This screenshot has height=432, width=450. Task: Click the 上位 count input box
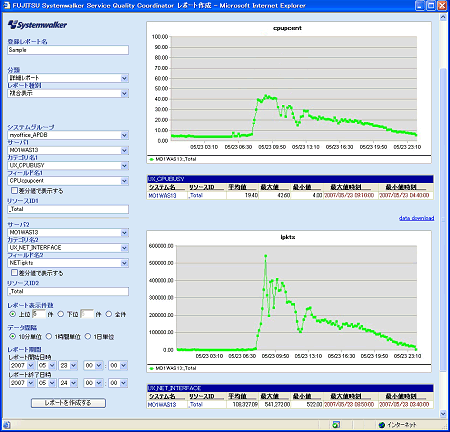[39, 314]
